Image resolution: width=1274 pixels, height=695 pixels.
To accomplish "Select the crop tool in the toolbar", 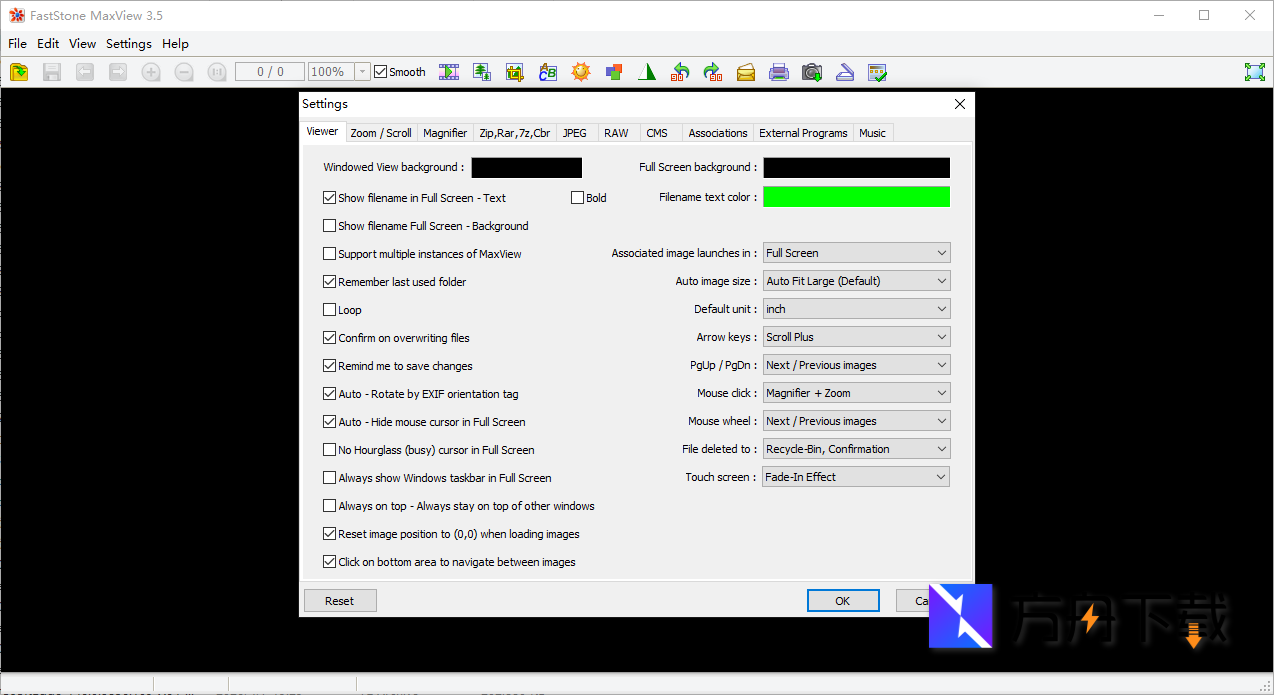I will point(515,72).
